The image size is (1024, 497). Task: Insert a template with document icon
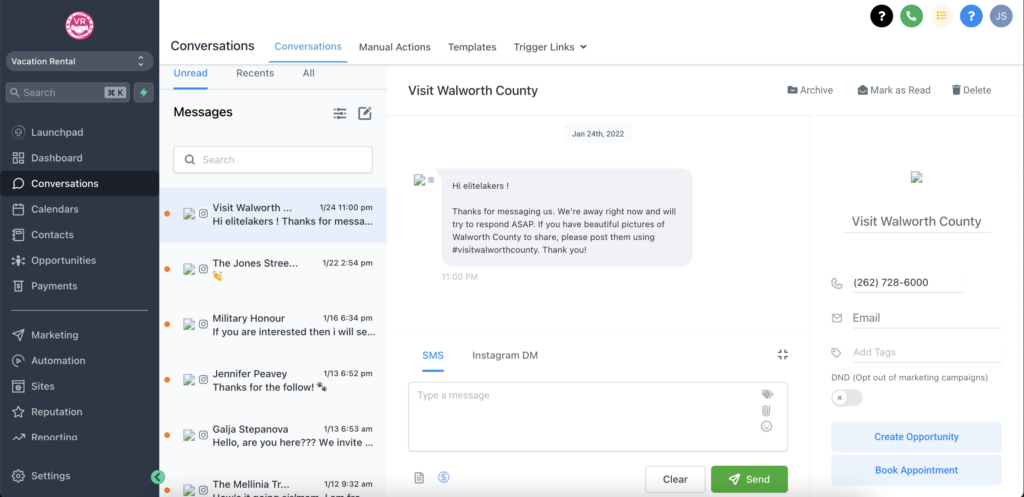419,478
